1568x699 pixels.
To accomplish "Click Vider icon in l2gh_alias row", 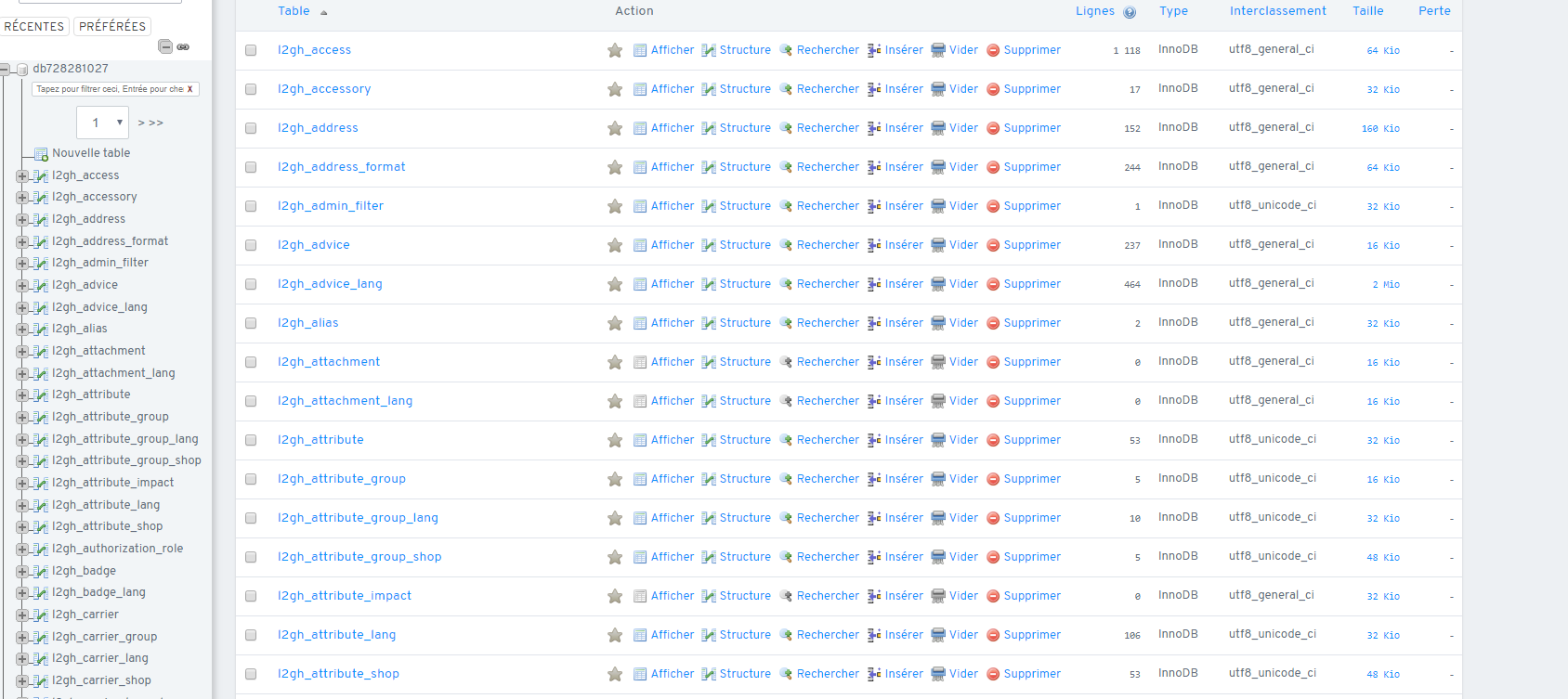I will click(x=938, y=323).
